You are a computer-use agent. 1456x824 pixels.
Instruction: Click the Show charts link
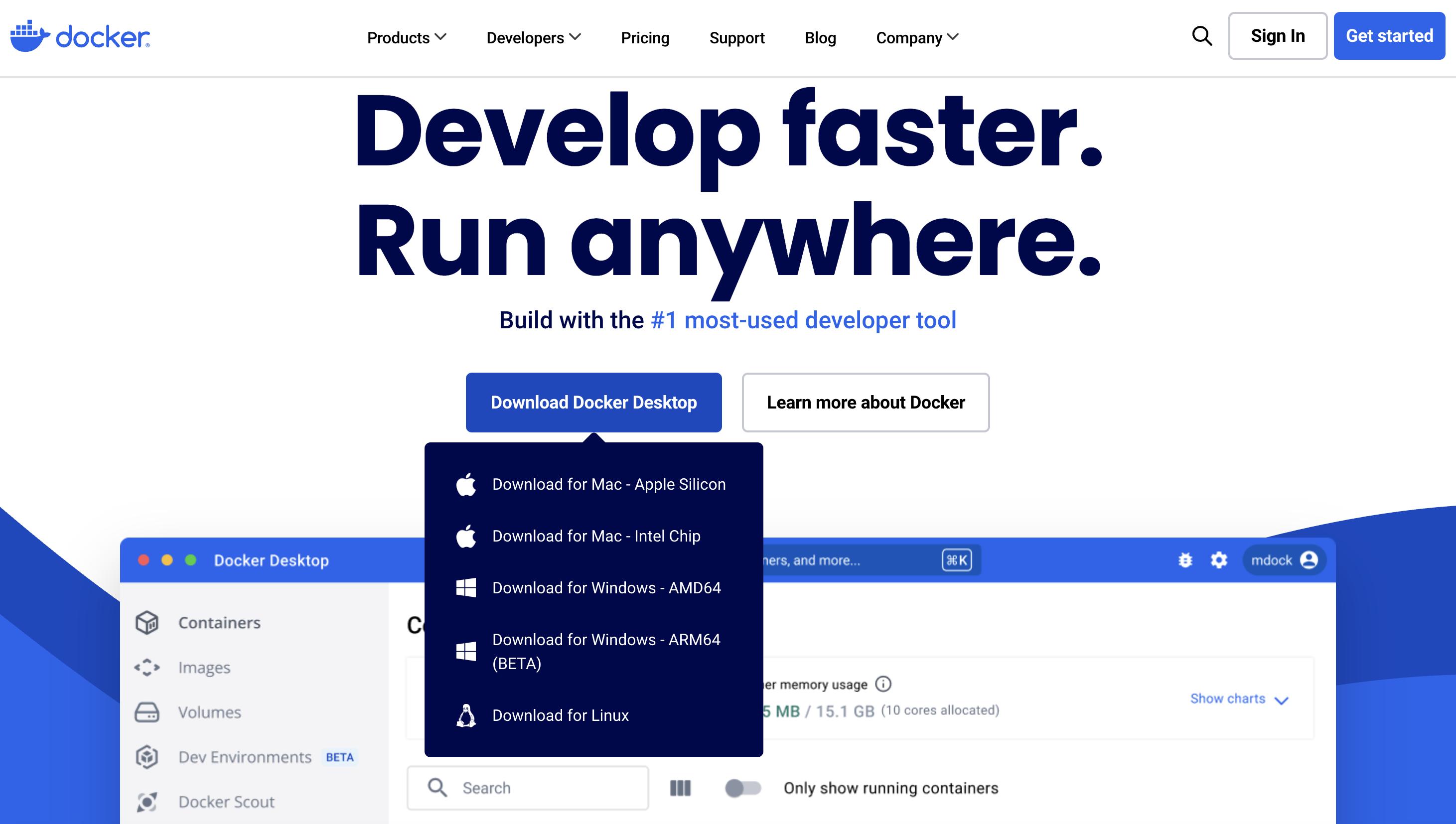[1227, 698]
